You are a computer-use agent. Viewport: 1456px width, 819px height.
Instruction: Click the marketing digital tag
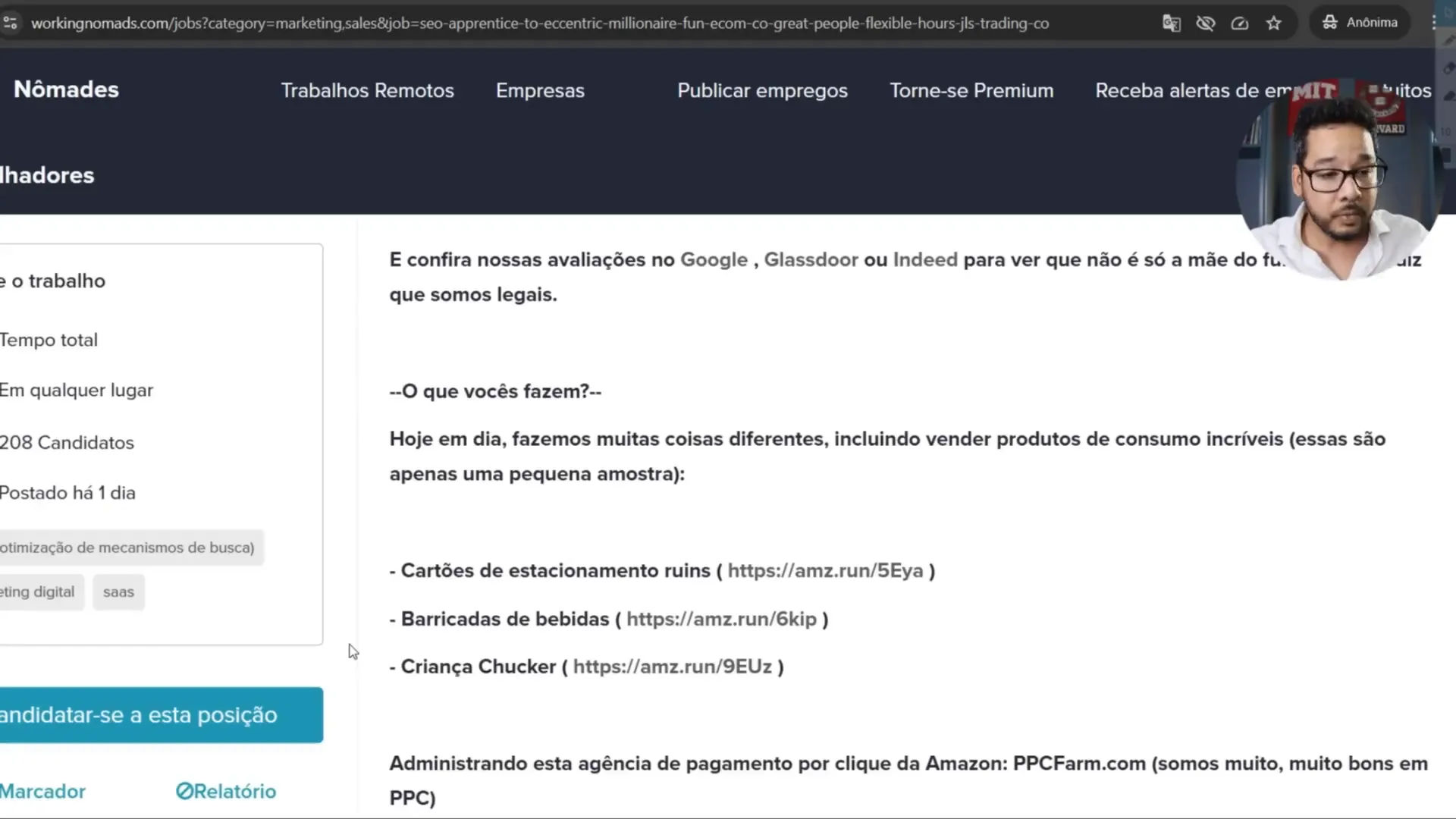41,591
